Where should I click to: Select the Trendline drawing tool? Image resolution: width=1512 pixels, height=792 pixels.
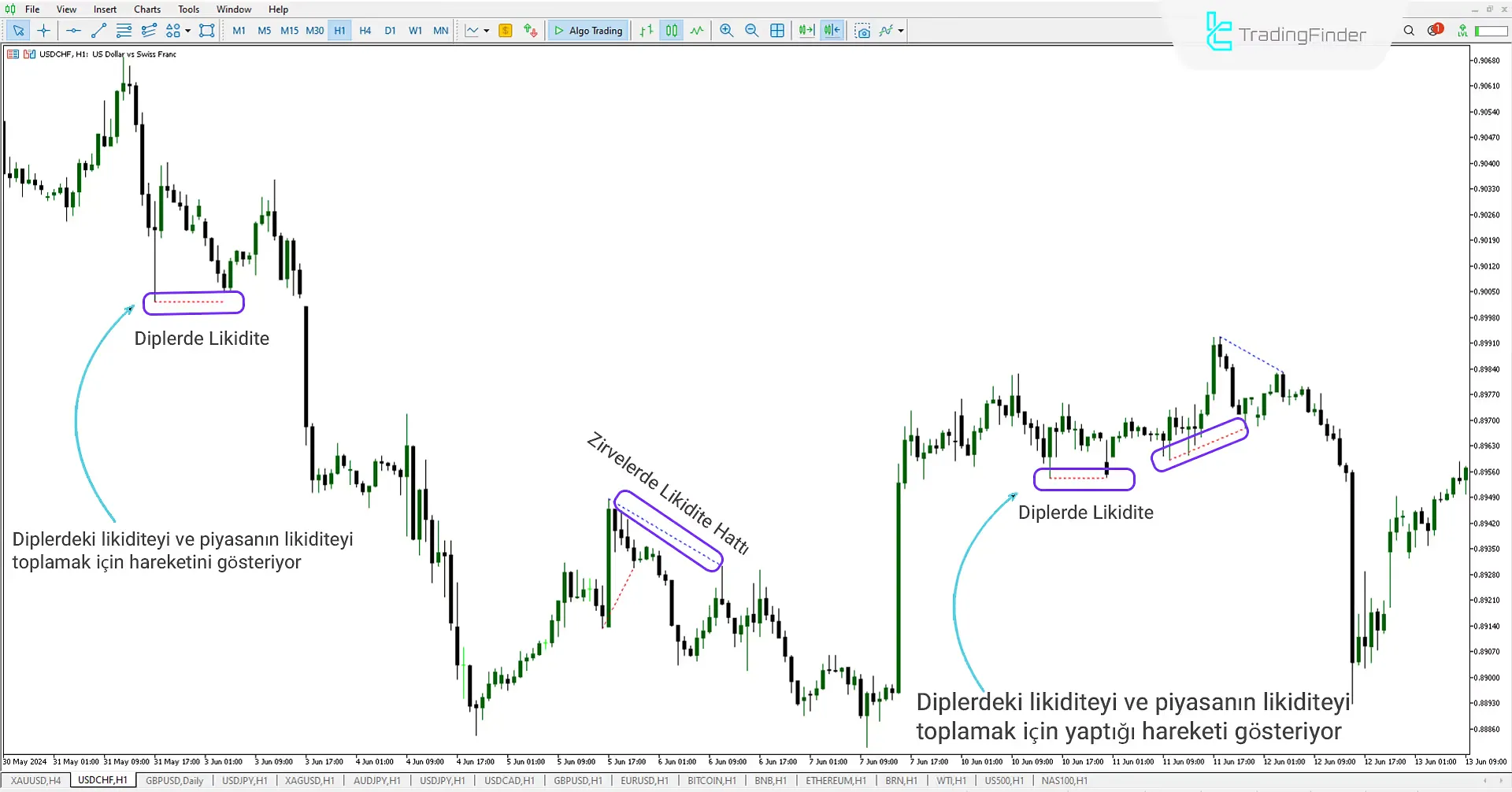(98, 31)
